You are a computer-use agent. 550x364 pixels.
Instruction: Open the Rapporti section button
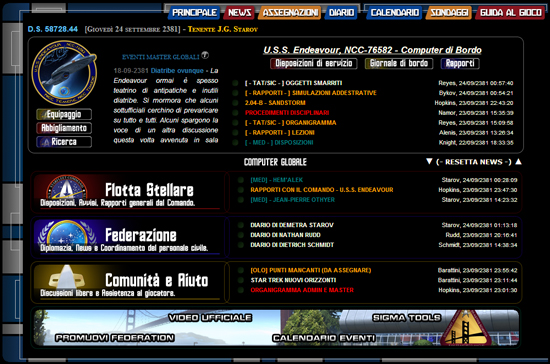point(460,63)
